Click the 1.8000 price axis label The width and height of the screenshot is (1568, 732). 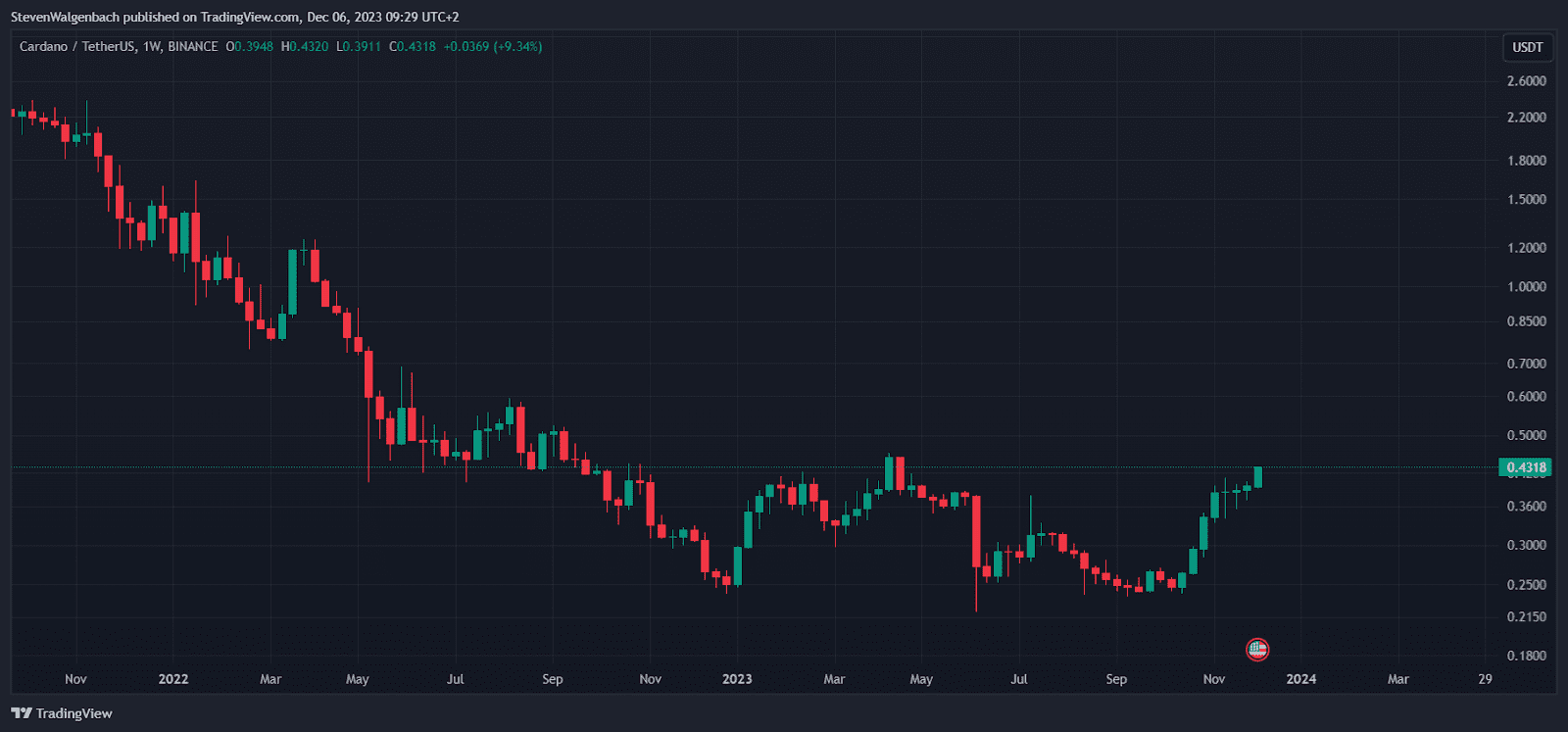tap(1527, 161)
